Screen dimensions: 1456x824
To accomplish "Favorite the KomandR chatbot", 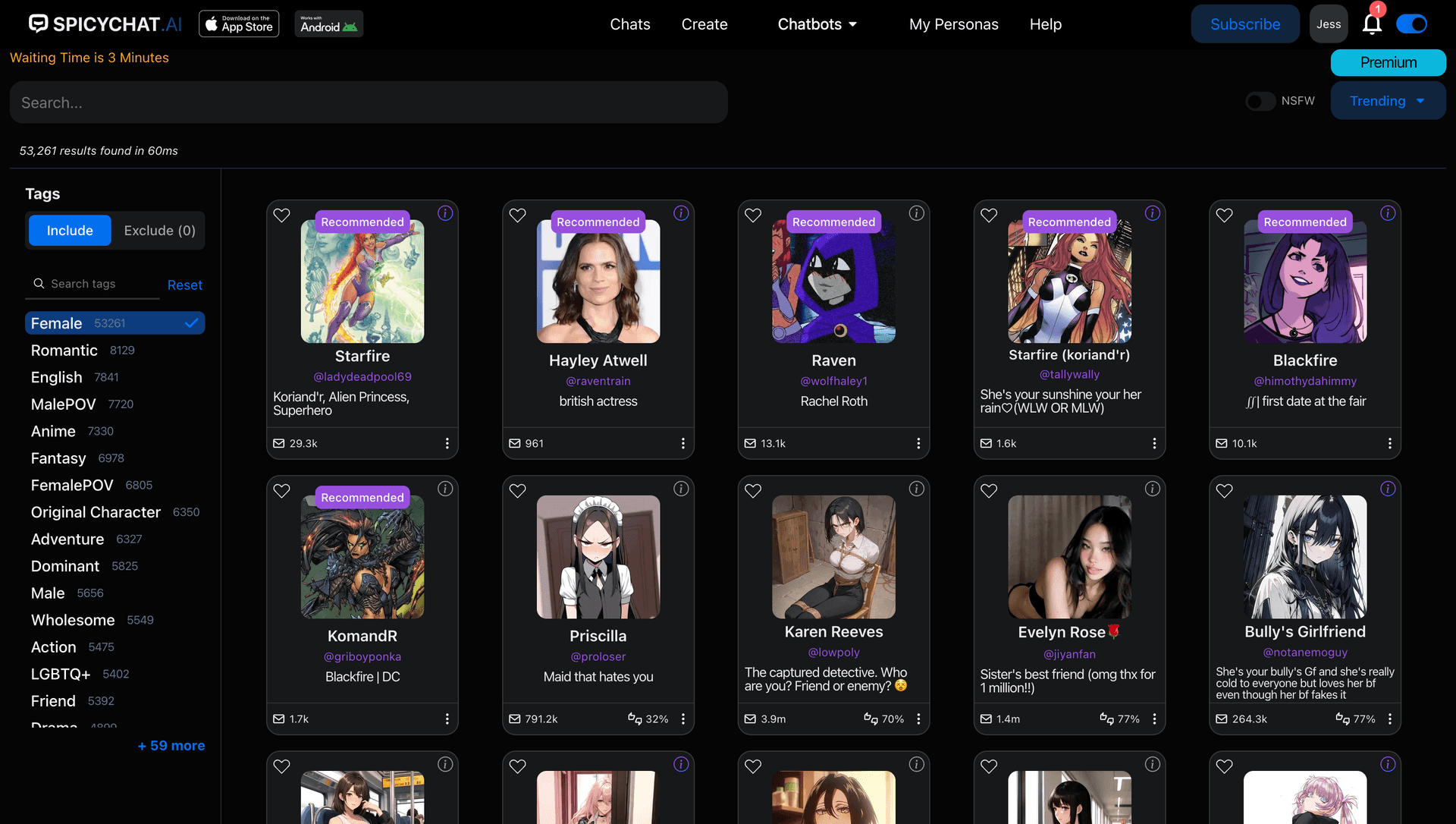I will point(281,491).
